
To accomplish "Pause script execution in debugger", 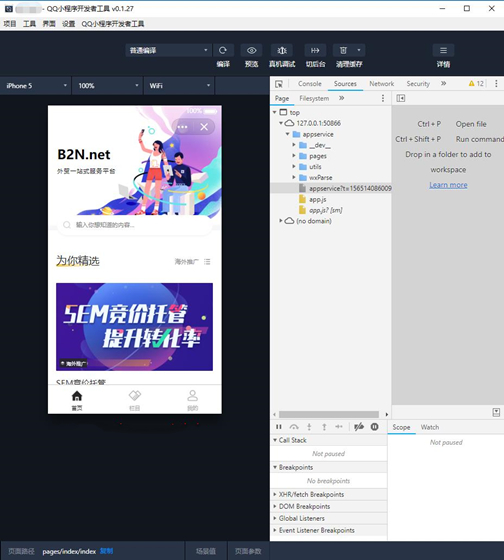I will coord(279,427).
